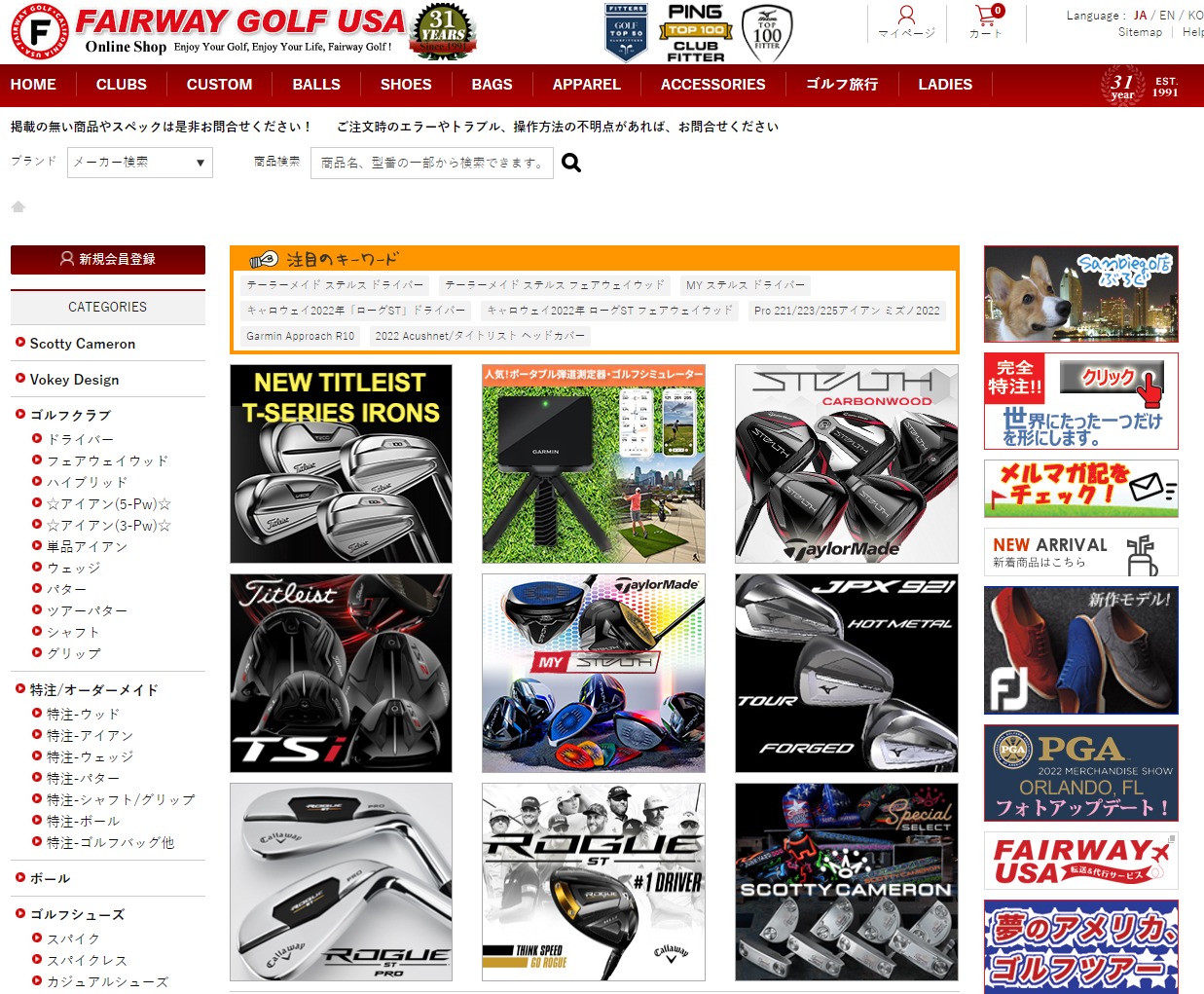Open the NEW ARRIVAL banner
Screen dimensions: 1204x994
1081,552
